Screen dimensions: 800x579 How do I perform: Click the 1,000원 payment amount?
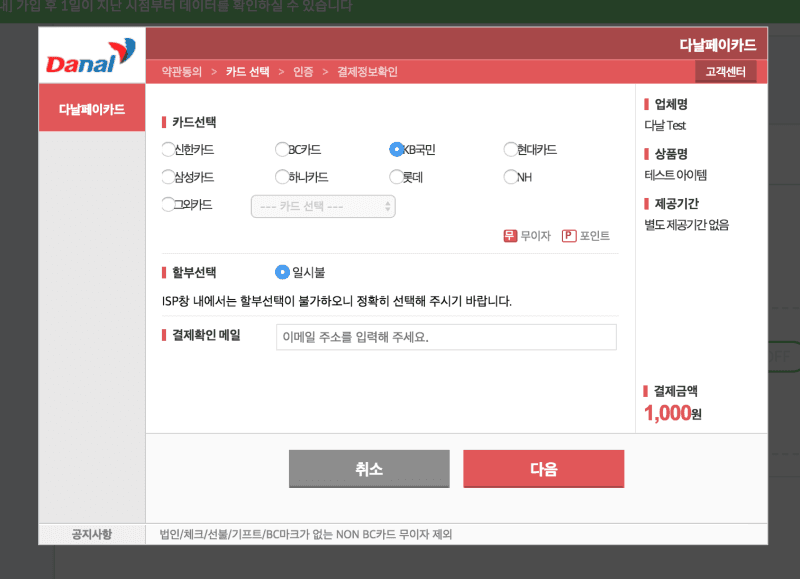point(672,413)
